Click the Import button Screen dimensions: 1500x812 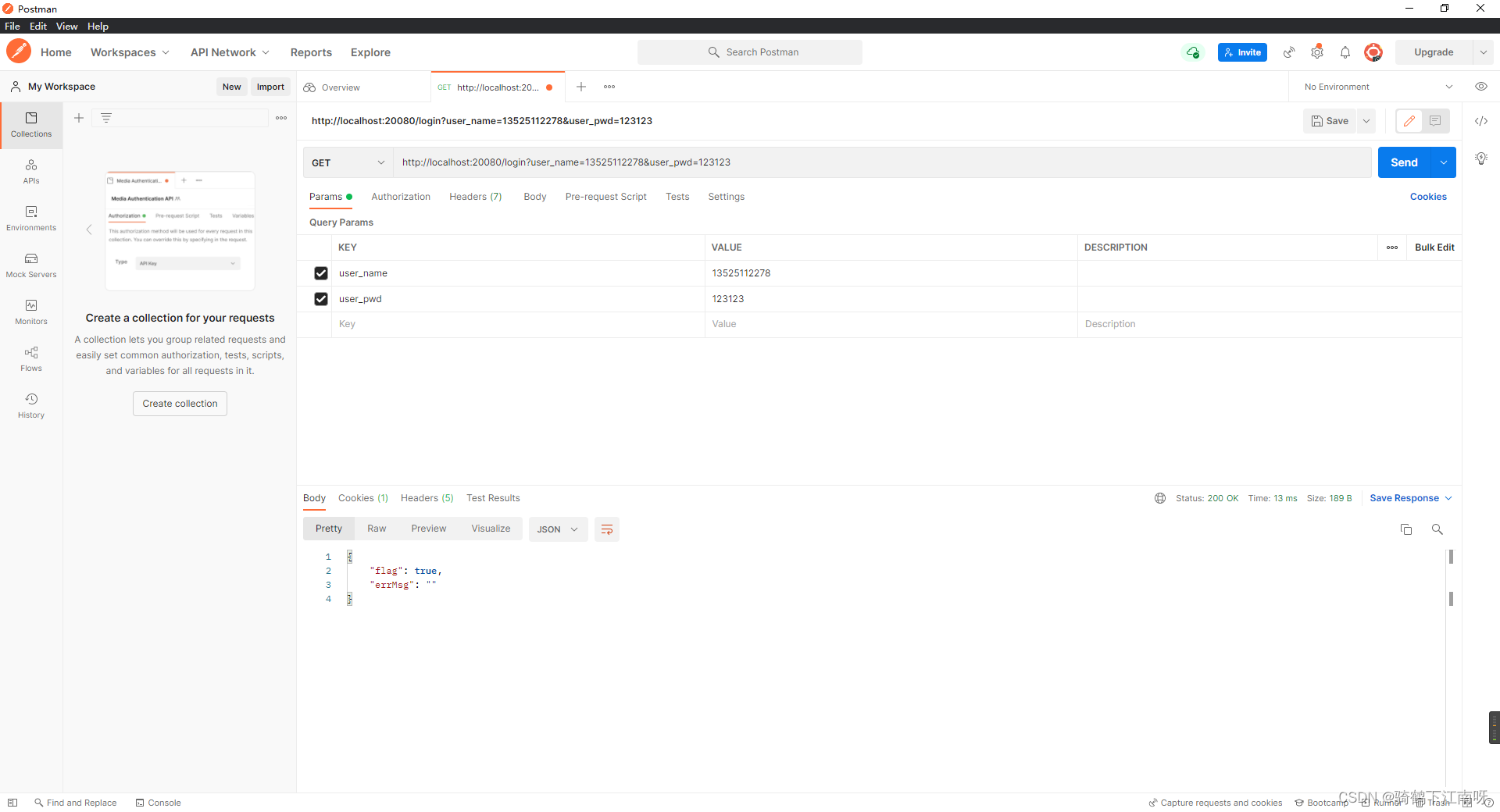point(270,87)
